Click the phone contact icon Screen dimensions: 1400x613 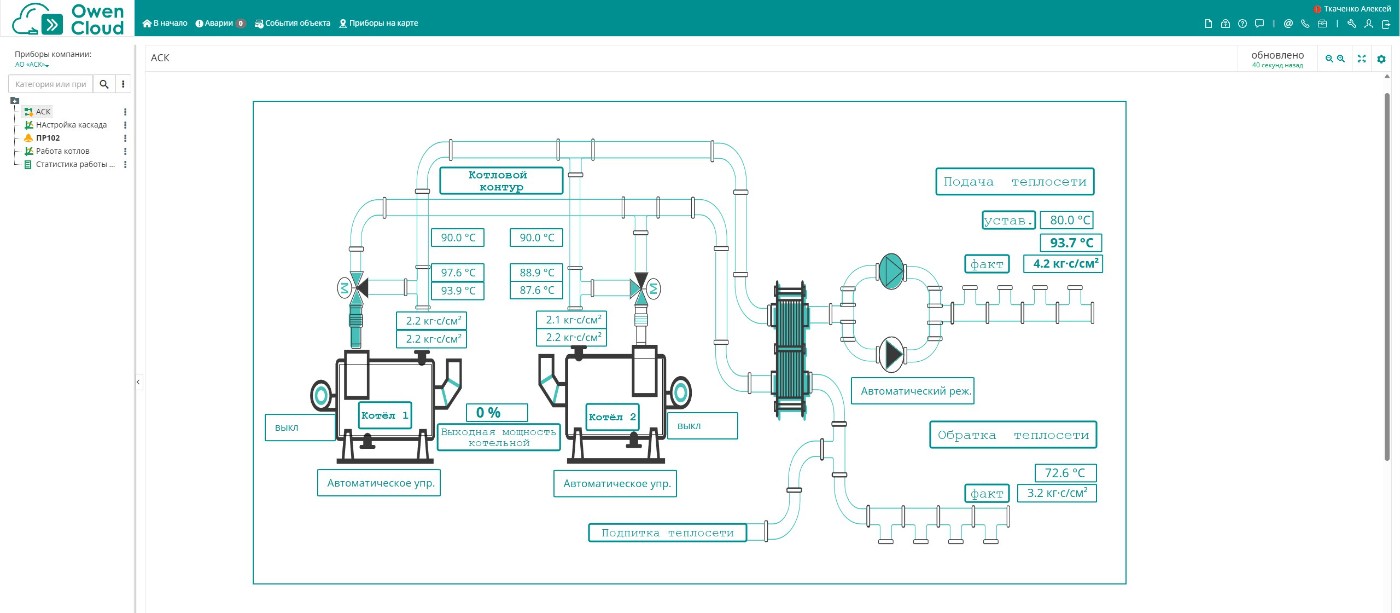[x=1305, y=23]
